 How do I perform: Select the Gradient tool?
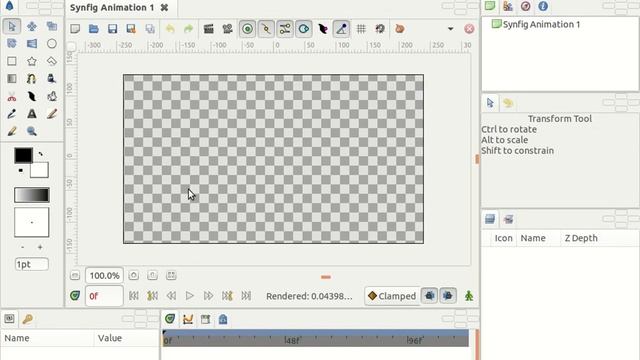click(x=12, y=79)
